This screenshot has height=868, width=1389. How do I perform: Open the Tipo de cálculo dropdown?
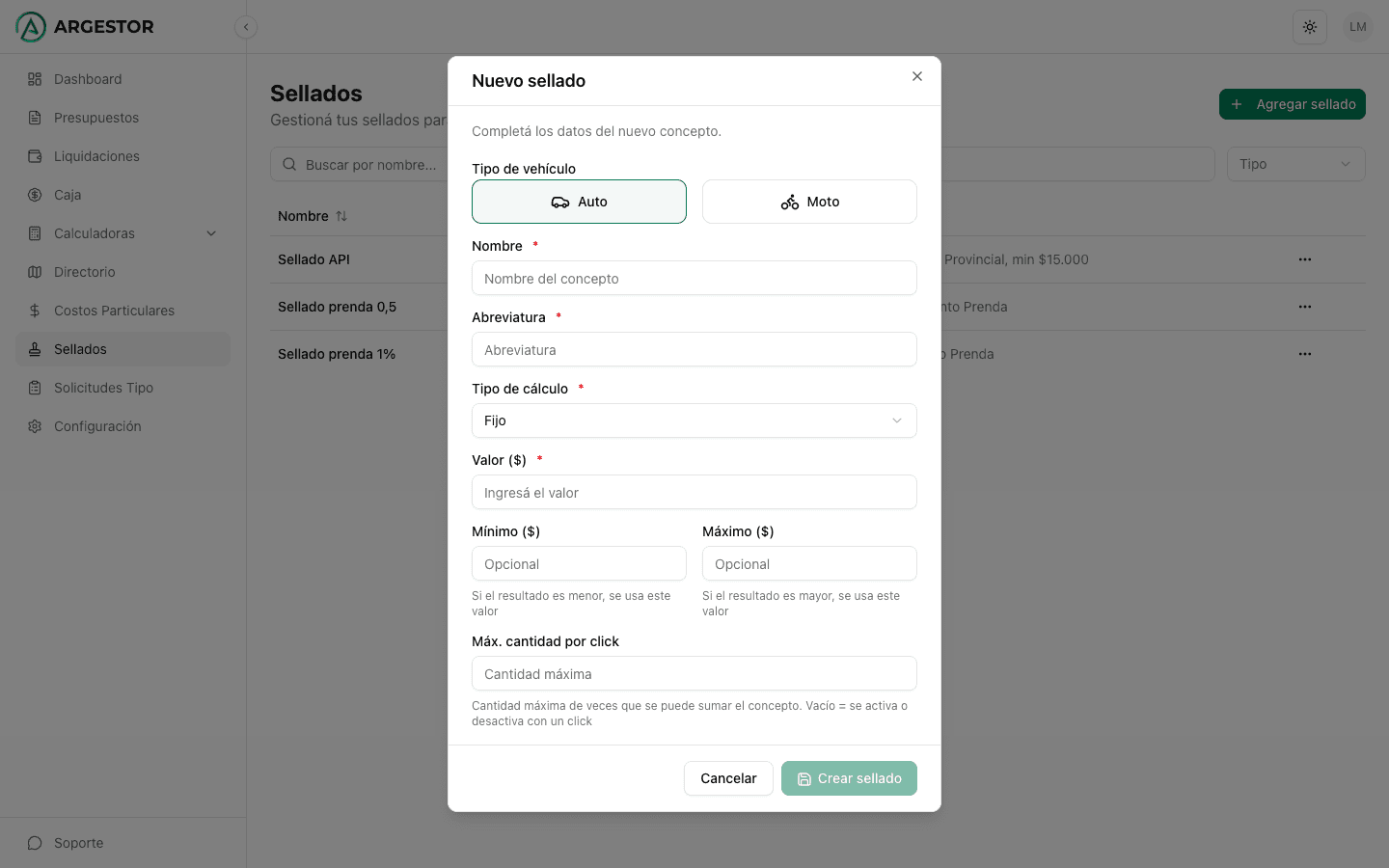coord(694,420)
